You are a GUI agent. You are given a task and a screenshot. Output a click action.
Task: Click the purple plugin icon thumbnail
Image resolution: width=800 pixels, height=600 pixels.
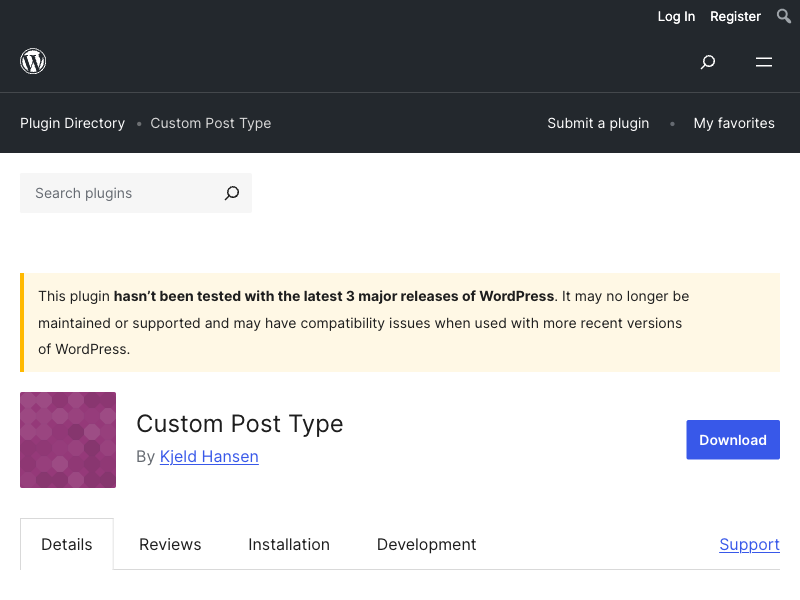pyautogui.click(x=68, y=440)
